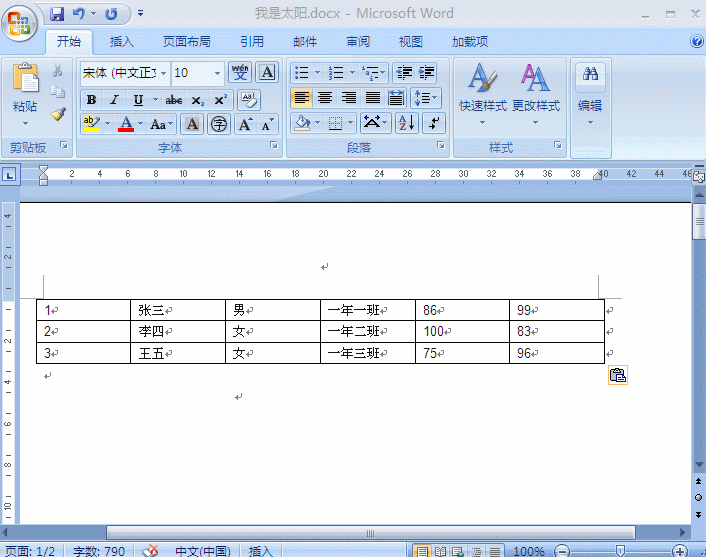Show or hide paragraph marks

pyautogui.click(x=434, y=123)
